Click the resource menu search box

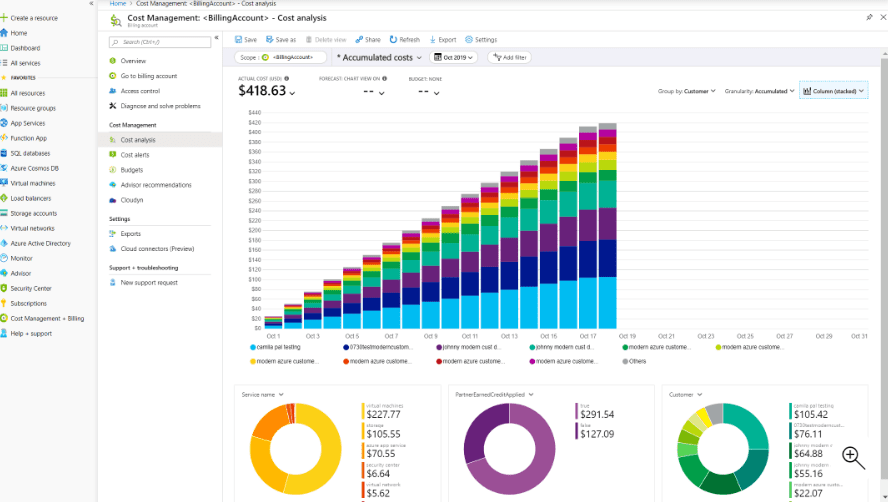[x=160, y=42]
